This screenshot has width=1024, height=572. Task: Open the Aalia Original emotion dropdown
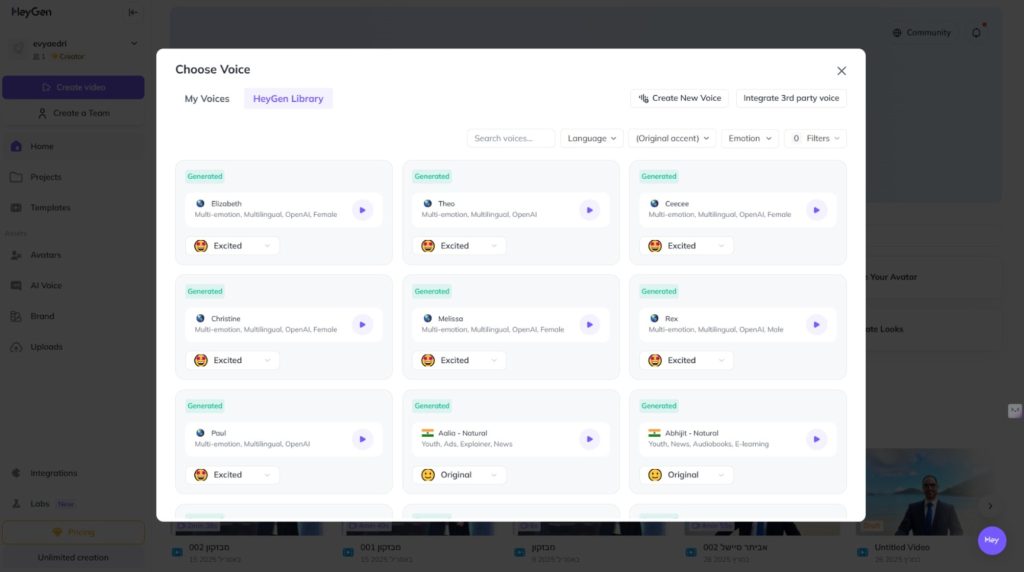click(459, 475)
